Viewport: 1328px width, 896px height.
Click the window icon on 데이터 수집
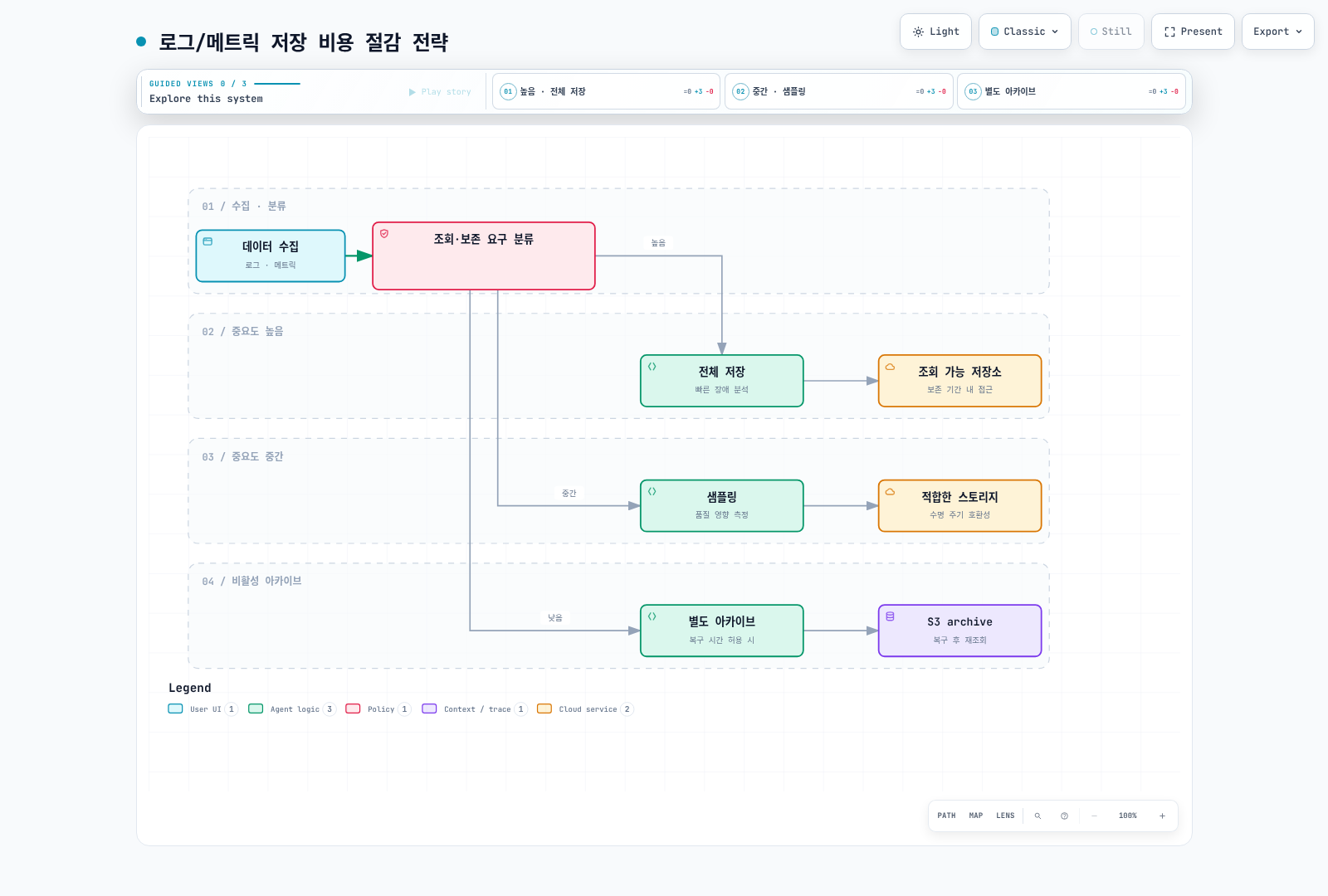point(207,241)
